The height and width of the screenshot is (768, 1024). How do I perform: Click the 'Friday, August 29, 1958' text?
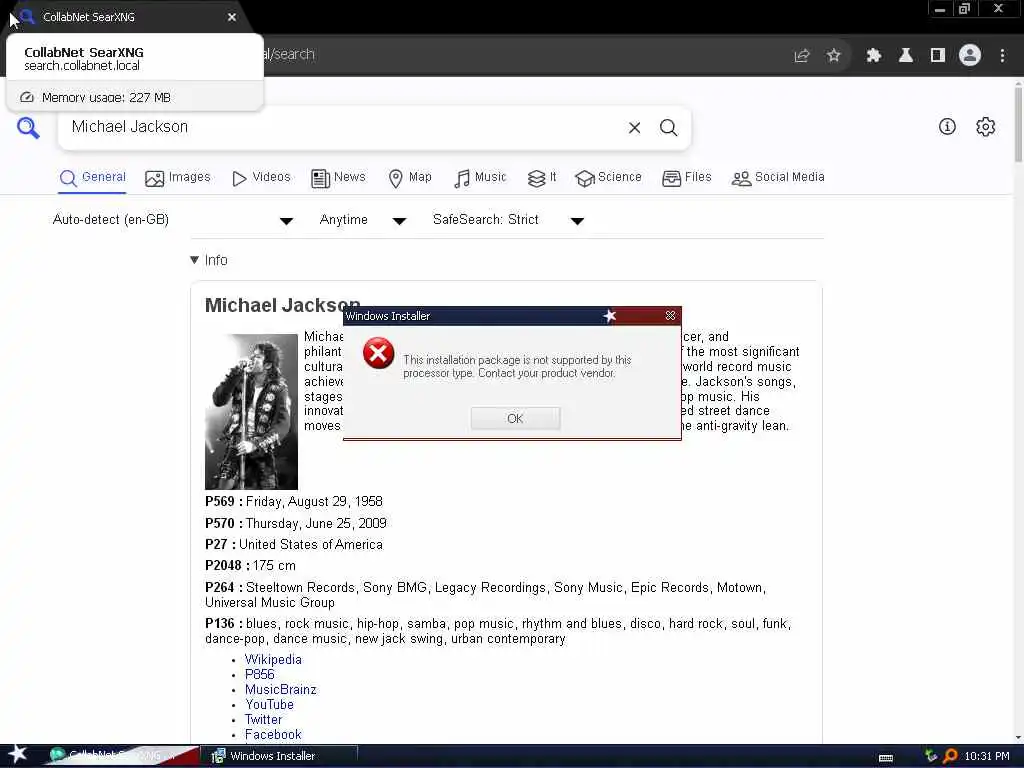(314, 502)
